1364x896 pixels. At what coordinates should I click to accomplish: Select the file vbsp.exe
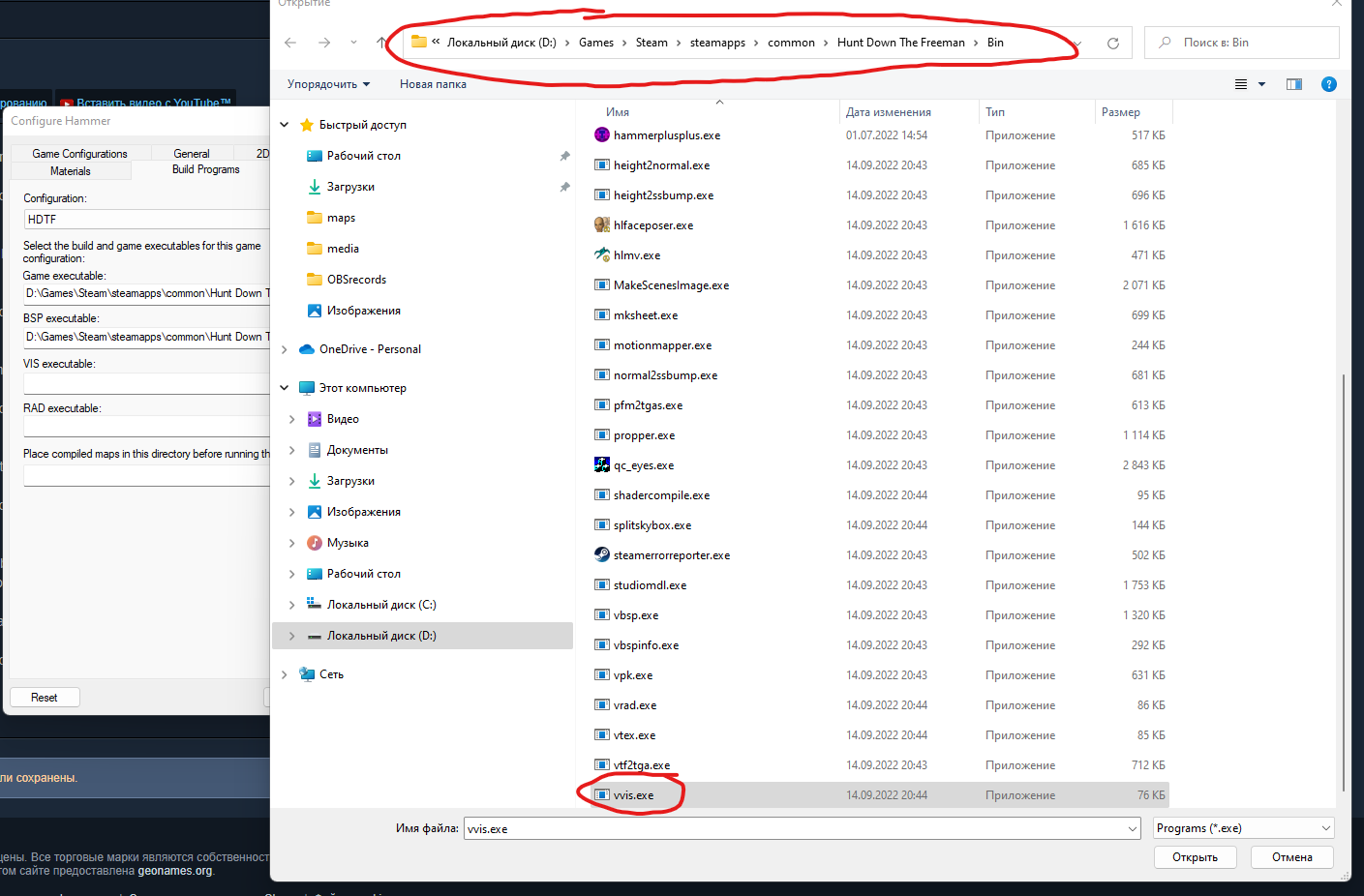[x=636, y=615]
